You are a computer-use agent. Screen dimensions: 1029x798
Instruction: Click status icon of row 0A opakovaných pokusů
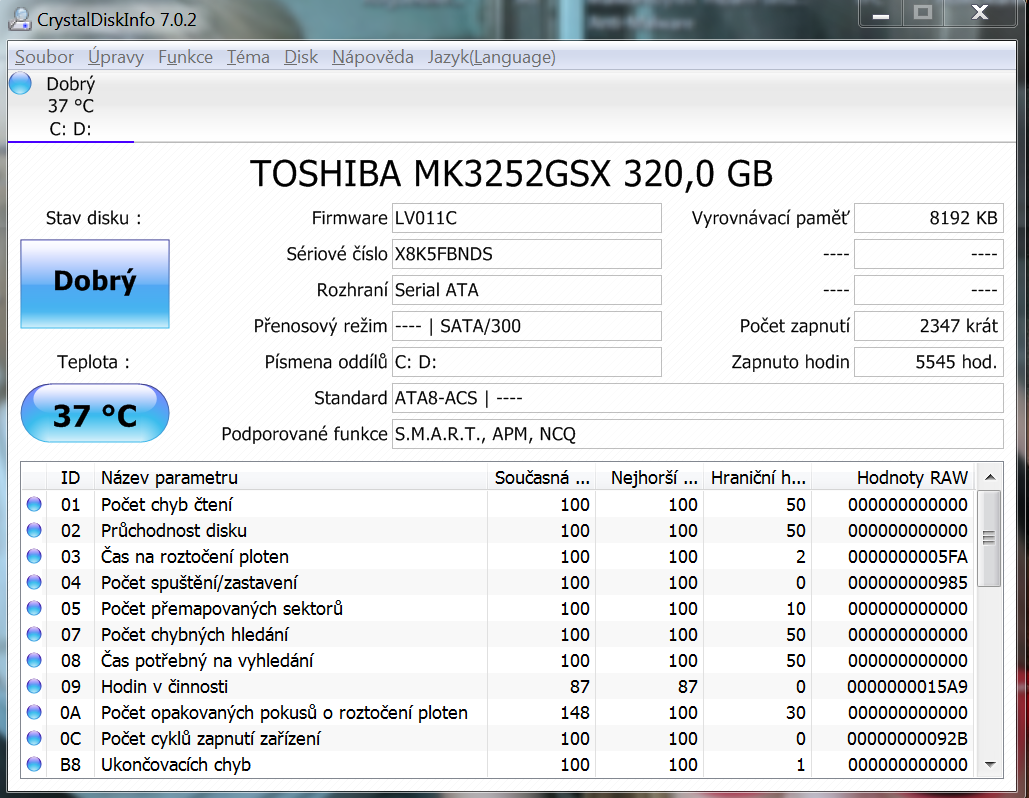[34, 713]
